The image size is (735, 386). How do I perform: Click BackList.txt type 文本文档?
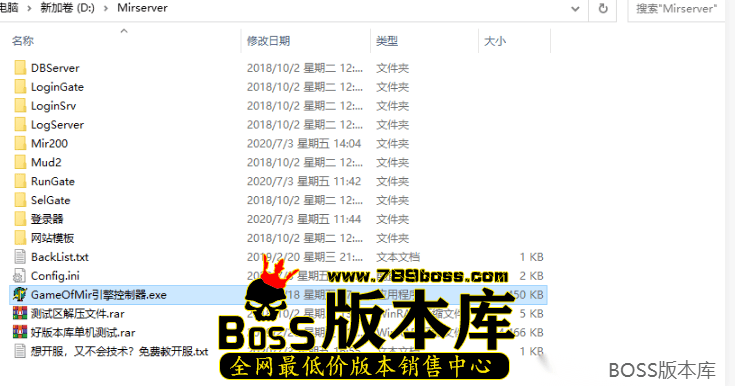pos(398,257)
